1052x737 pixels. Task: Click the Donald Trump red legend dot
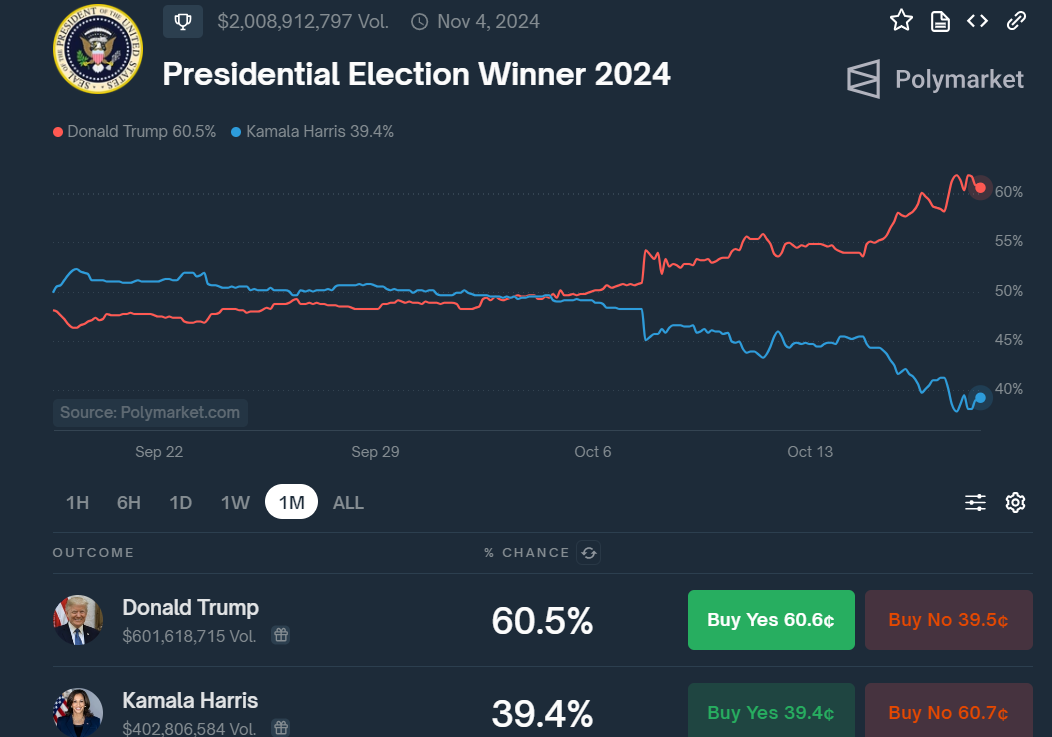(x=58, y=131)
